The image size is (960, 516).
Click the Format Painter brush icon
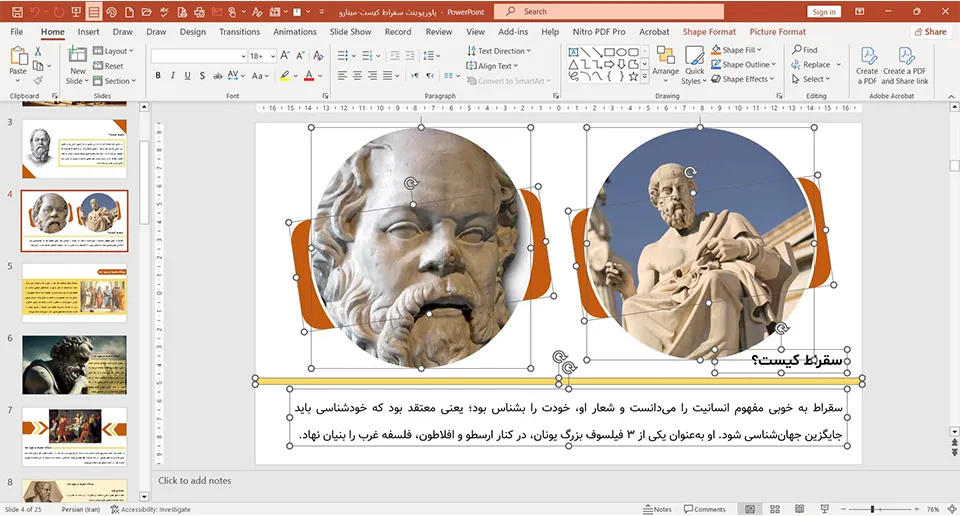38,80
